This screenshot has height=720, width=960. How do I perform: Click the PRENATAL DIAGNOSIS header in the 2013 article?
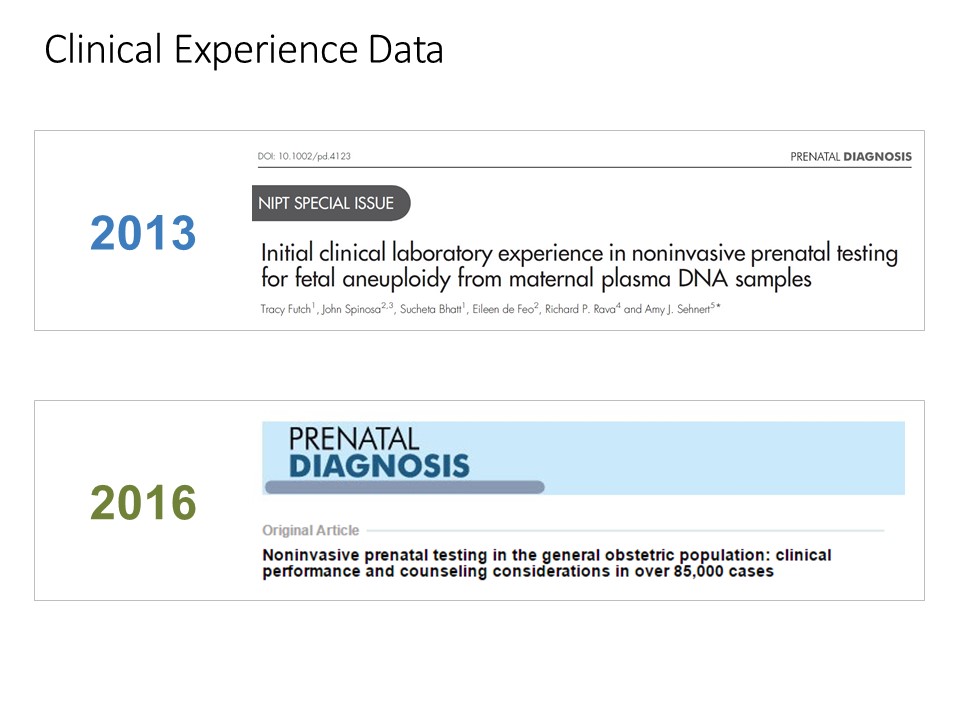[850, 156]
